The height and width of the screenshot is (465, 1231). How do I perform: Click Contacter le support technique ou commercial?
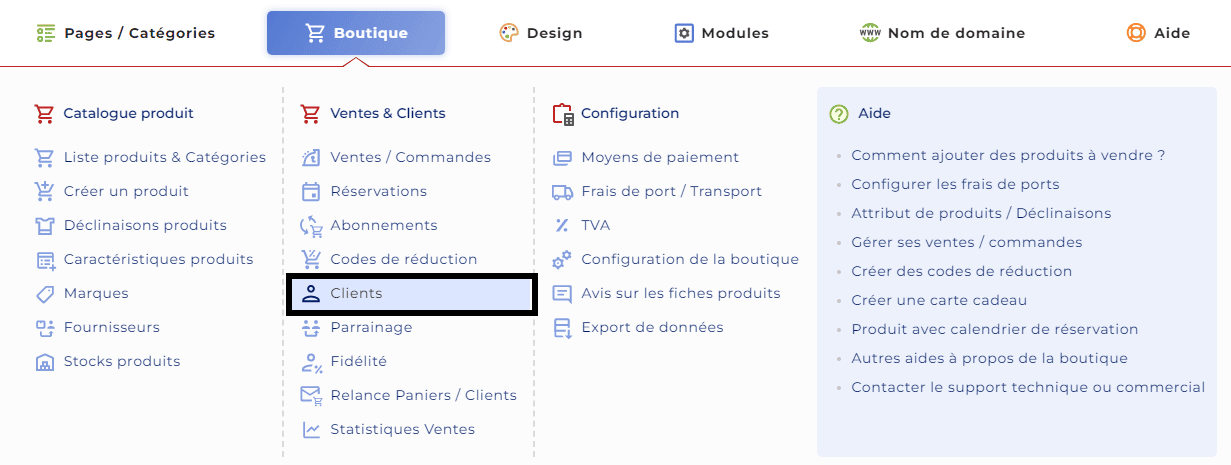pyautogui.click(x=1027, y=387)
